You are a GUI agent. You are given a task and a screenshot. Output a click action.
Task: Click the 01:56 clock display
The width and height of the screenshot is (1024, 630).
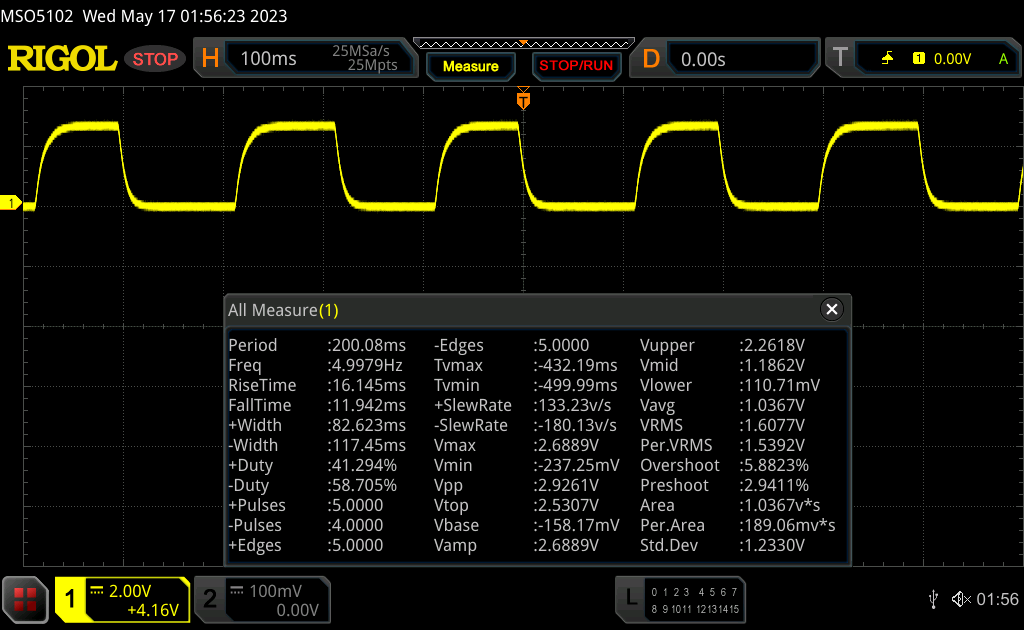[x=997, y=599]
